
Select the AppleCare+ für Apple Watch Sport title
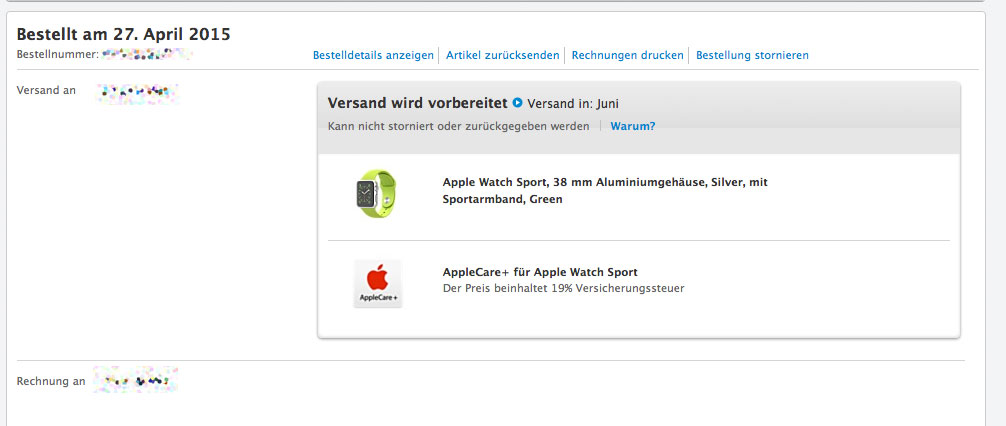point(540,272)
